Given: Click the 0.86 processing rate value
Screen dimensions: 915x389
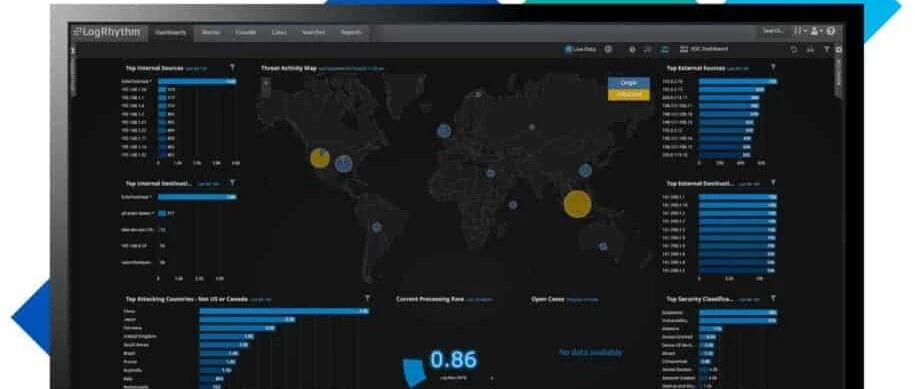Looking at the screenshot, I should click(453, 360).
